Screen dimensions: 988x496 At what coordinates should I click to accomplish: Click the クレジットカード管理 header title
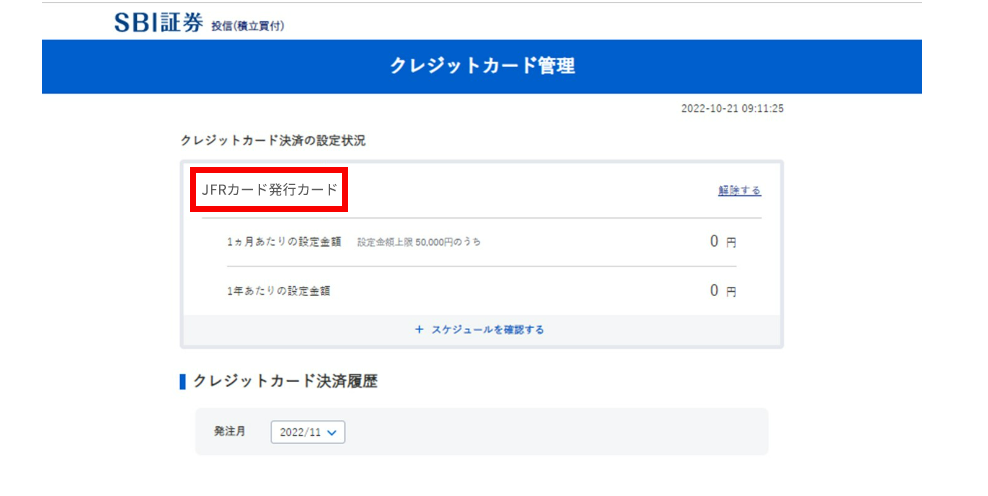coord(482,66)
